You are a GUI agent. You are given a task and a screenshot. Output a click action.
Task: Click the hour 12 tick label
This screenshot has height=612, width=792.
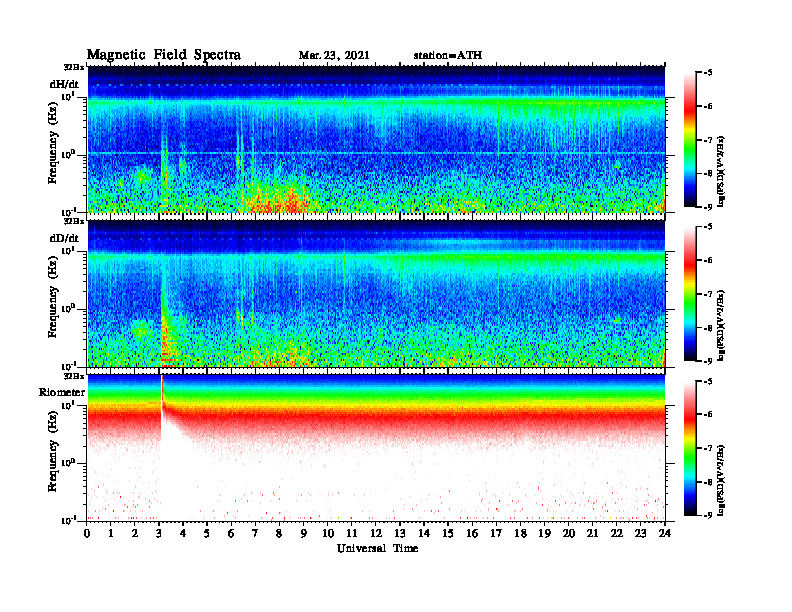tap(376, 533)
